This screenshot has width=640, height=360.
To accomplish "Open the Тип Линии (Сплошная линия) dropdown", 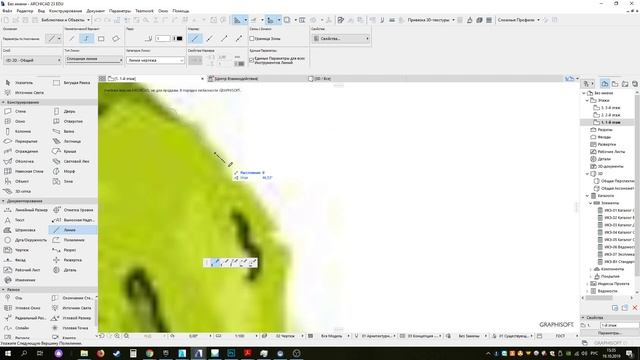I will 93,60.
